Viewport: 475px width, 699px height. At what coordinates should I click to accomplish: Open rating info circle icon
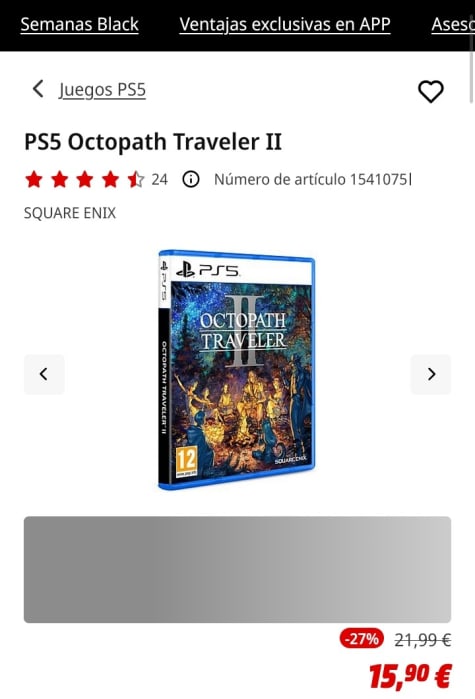[x=191, y=179]
